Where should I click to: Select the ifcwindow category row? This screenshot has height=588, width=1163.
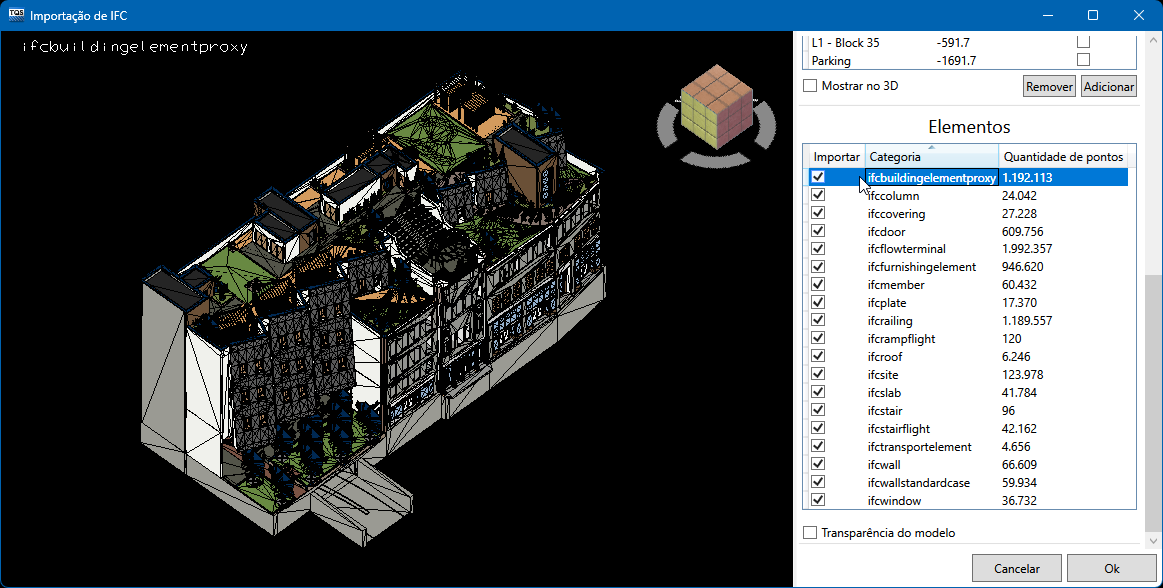click(894, 500)
